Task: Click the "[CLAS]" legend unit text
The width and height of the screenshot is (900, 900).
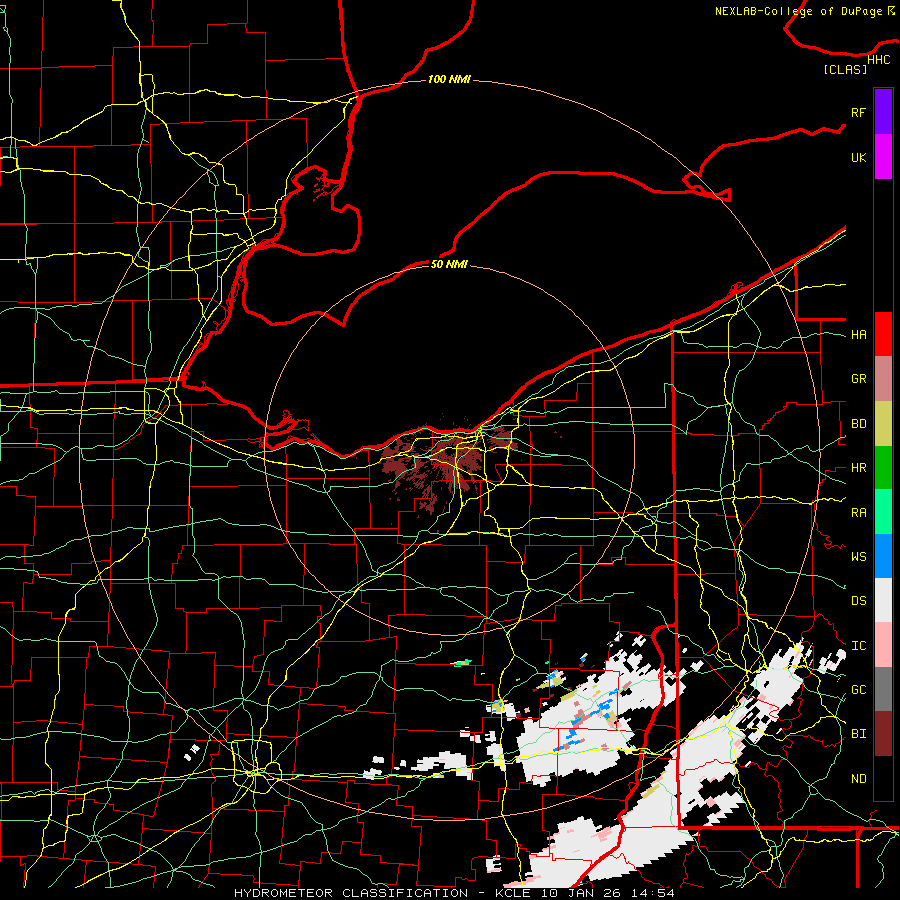Action: pos(845,69)
